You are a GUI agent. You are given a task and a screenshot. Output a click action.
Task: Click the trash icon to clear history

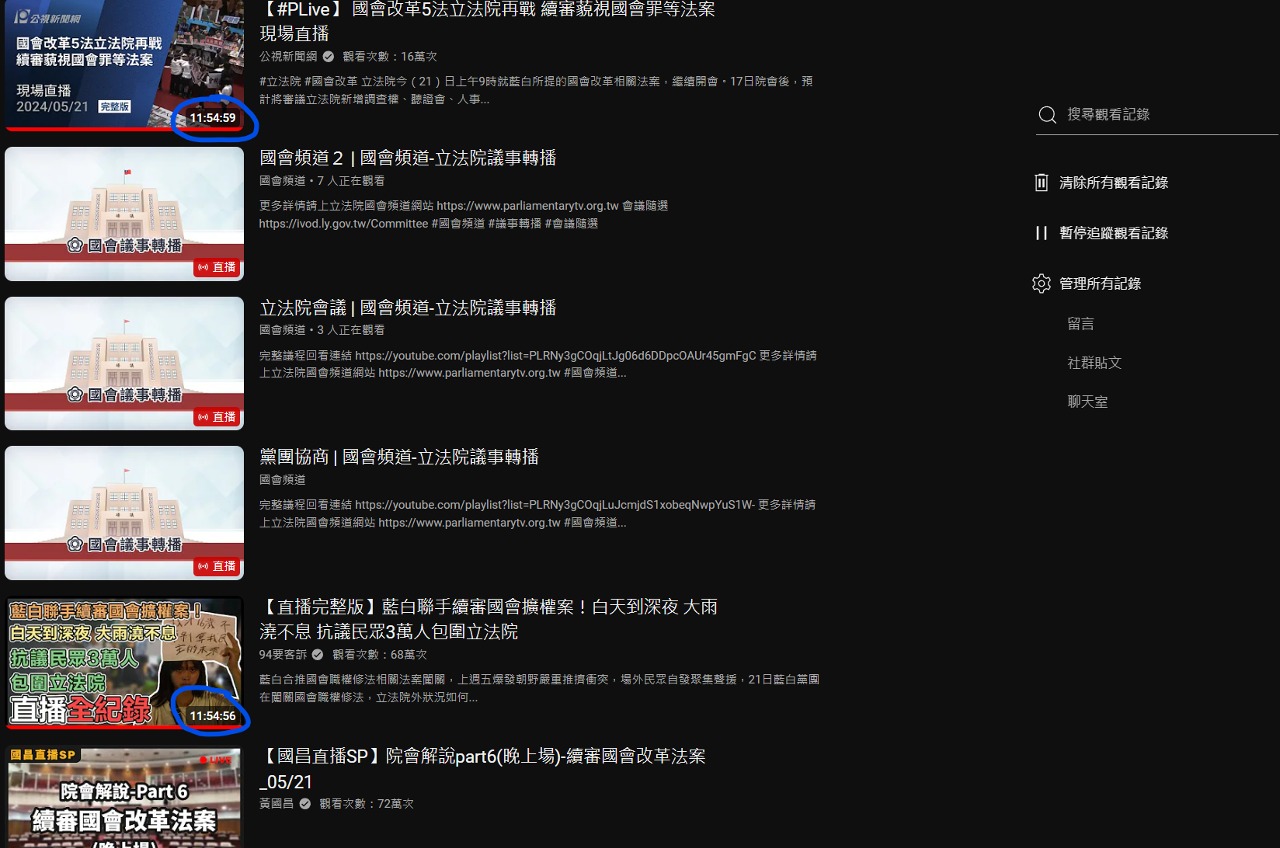(x=1041, y=183)
